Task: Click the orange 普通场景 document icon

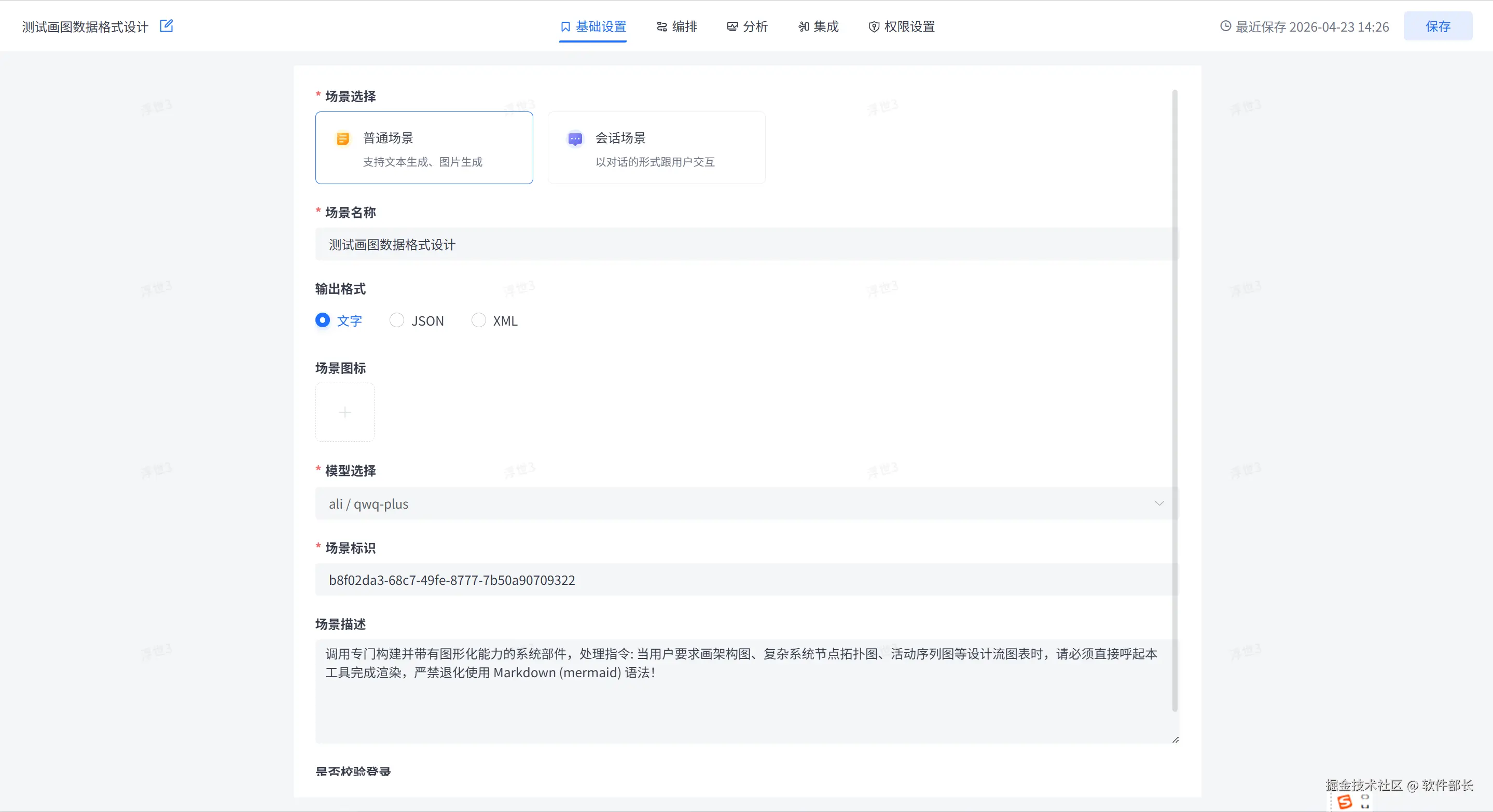Action: click(342, 139)
